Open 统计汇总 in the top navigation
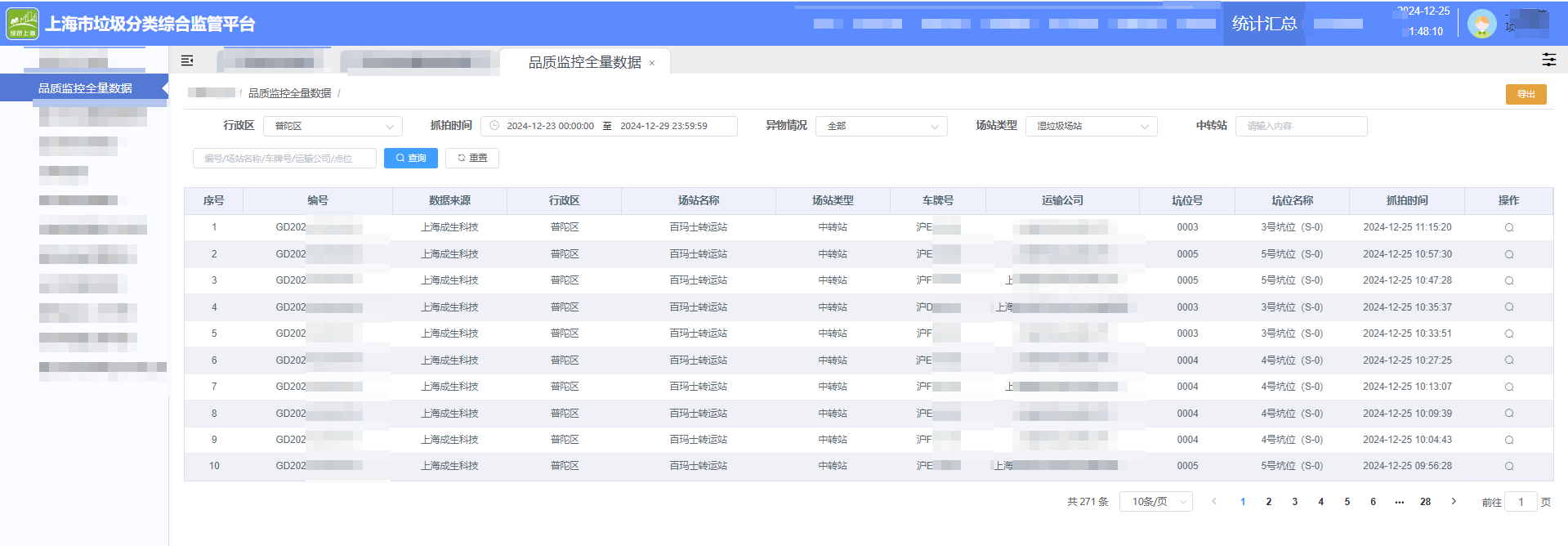Viewport: 1568px width, 546px height. click(x=1264, y=24)
